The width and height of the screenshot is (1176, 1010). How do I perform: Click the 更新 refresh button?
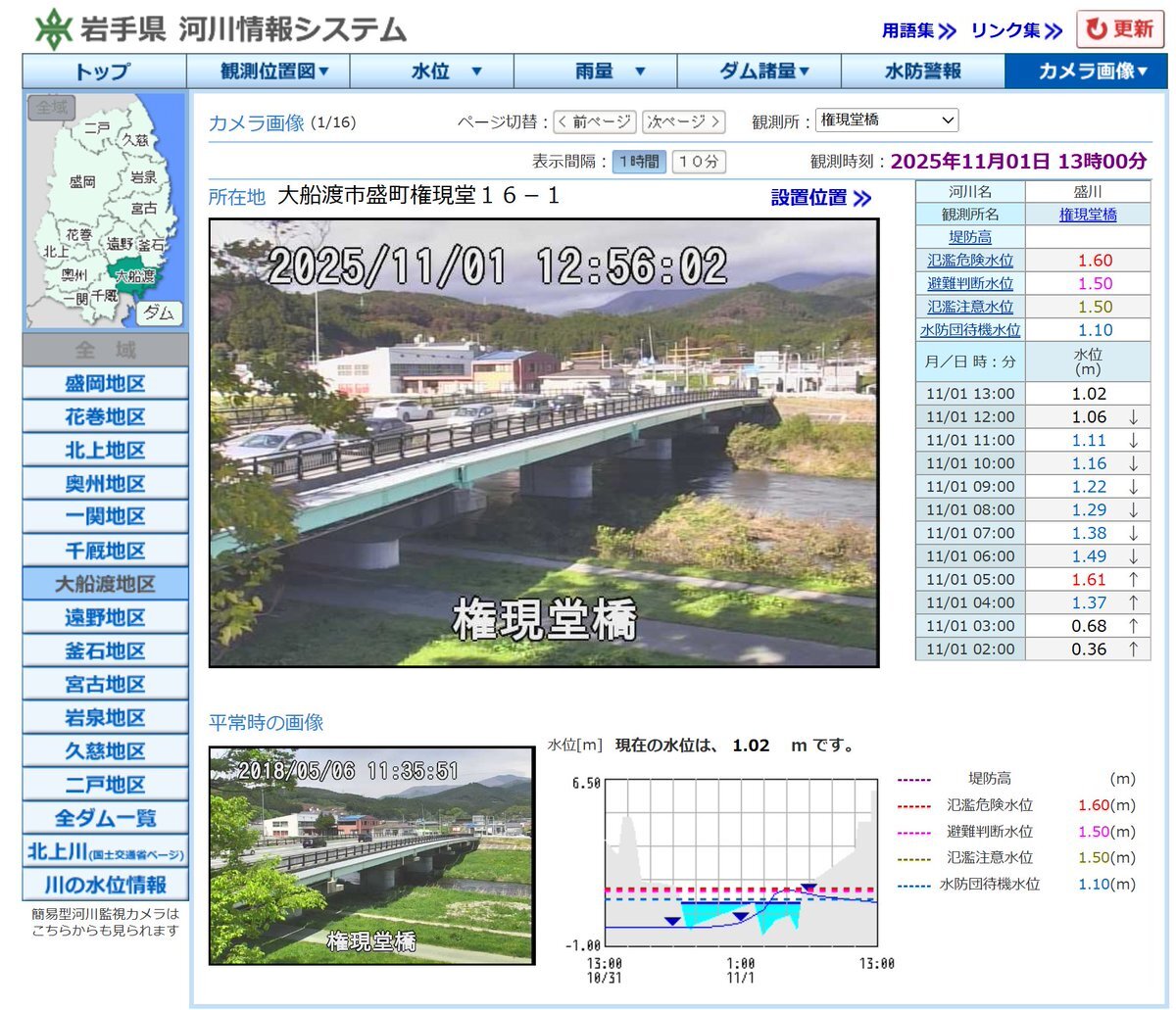1119,29
